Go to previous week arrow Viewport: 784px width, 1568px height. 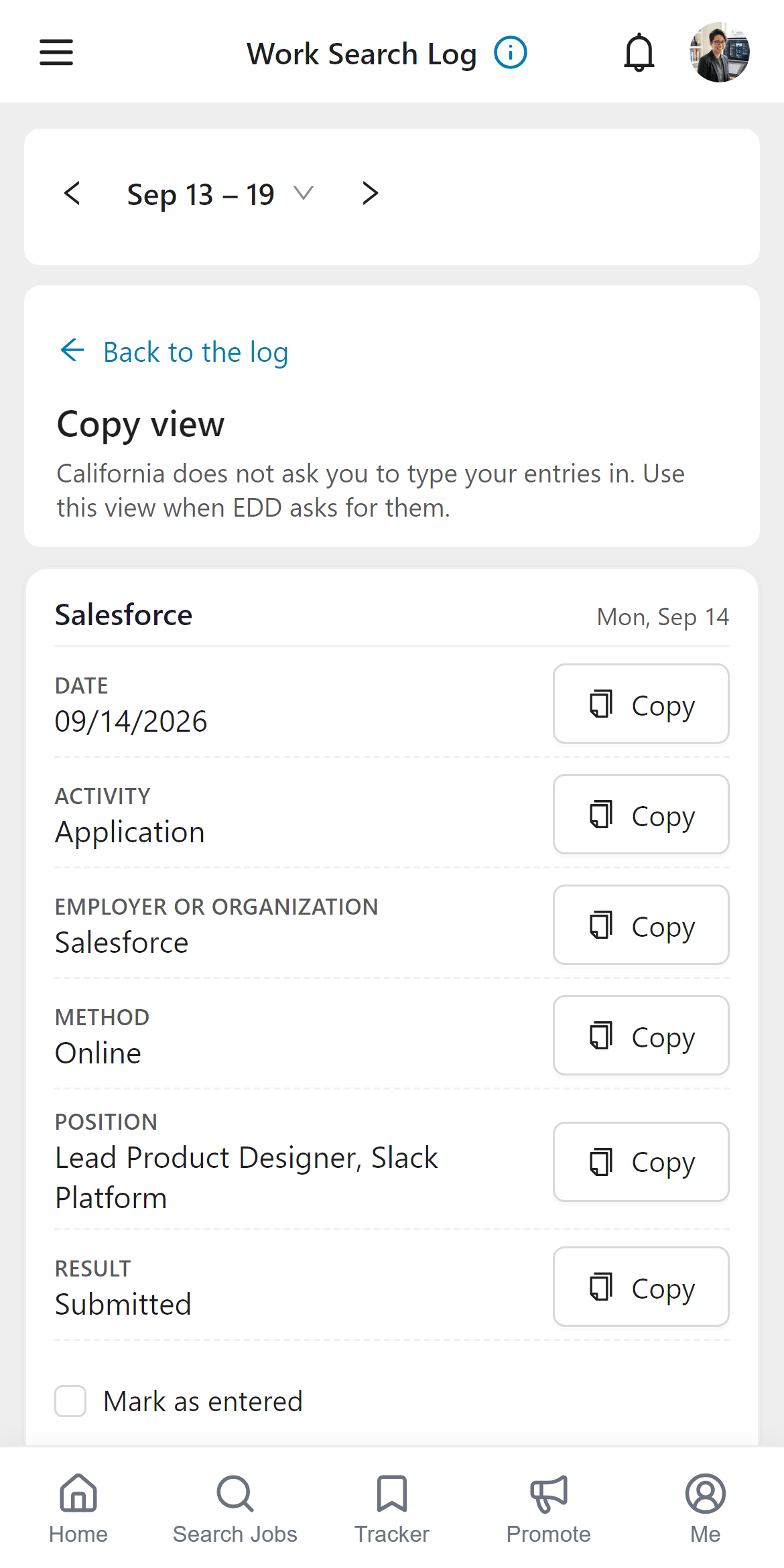coord(72,194)
